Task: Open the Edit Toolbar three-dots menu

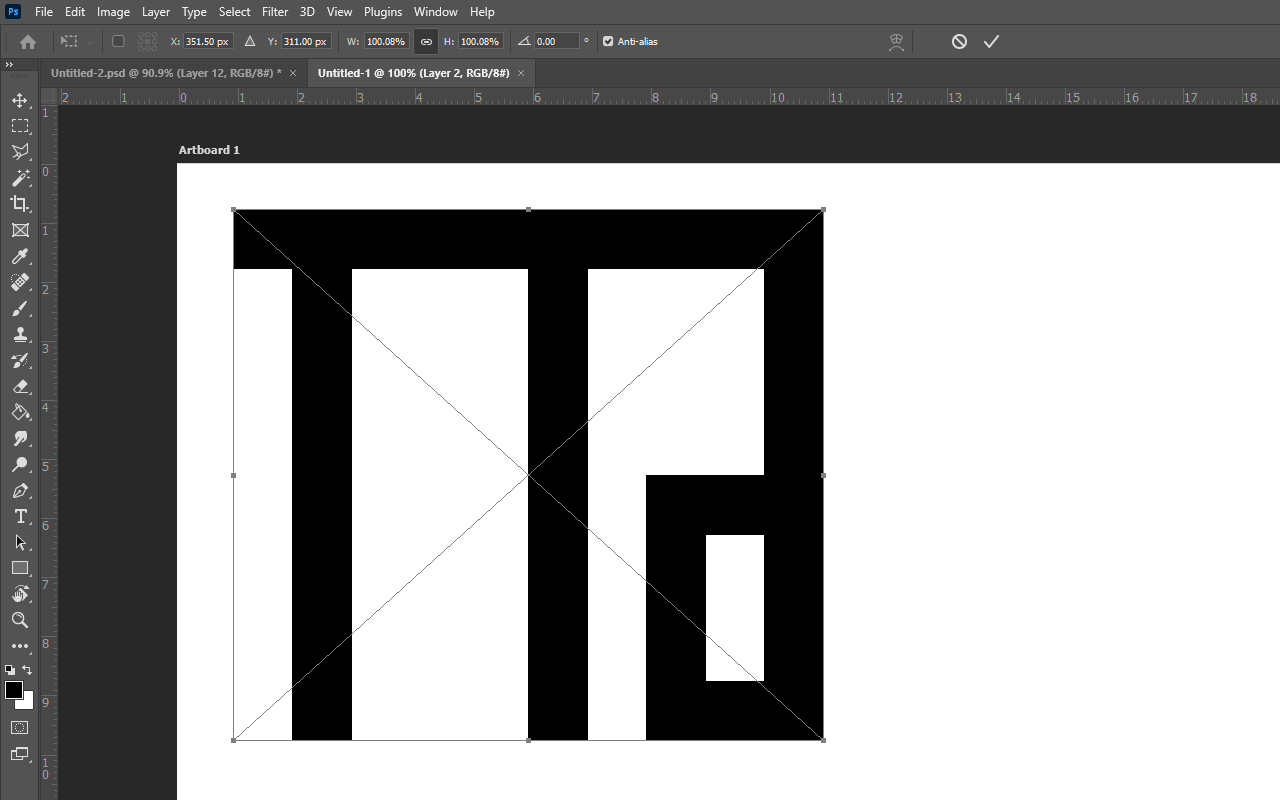Action: 20,646
